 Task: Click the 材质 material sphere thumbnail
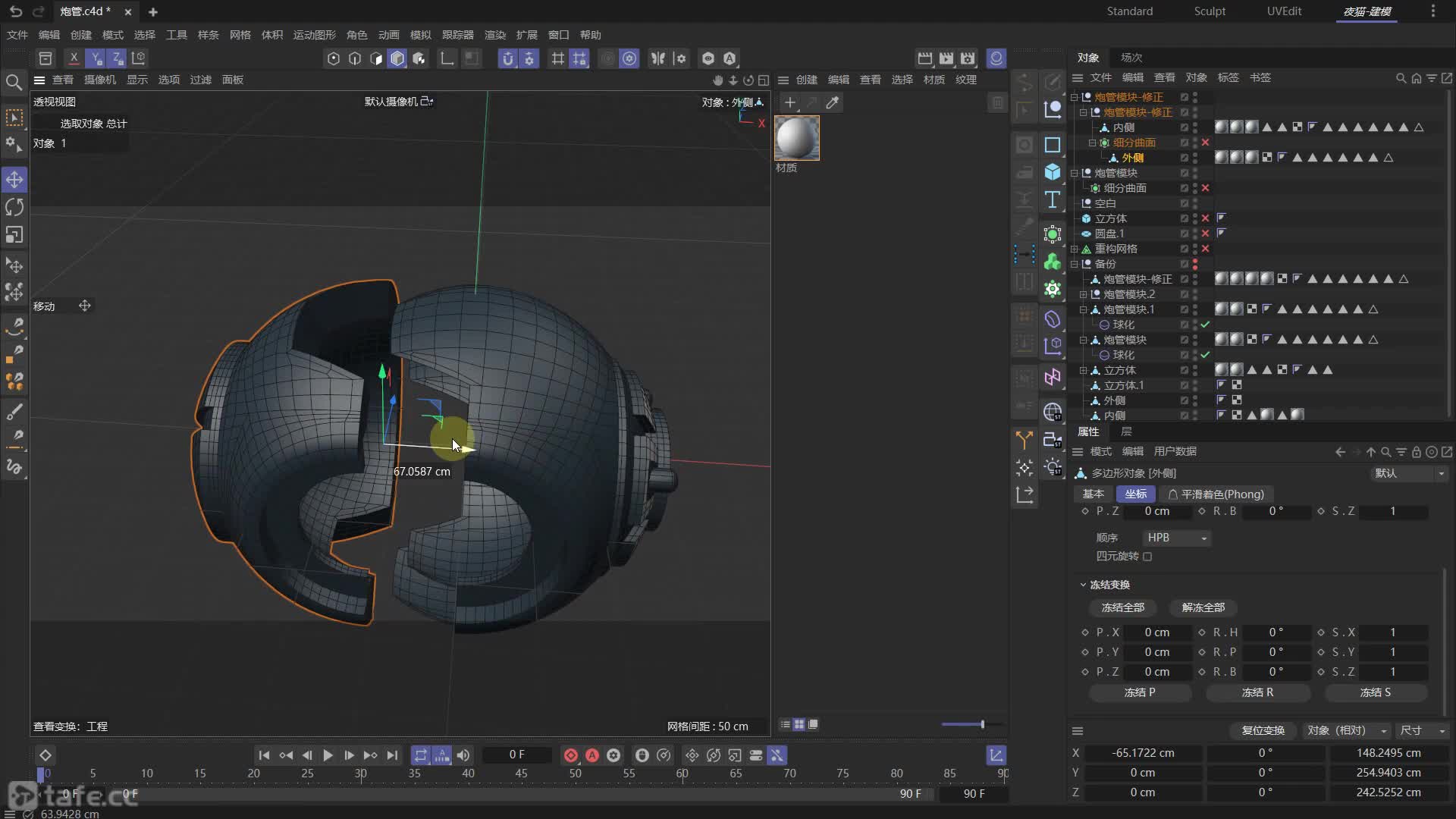click(x=796, y=138)
